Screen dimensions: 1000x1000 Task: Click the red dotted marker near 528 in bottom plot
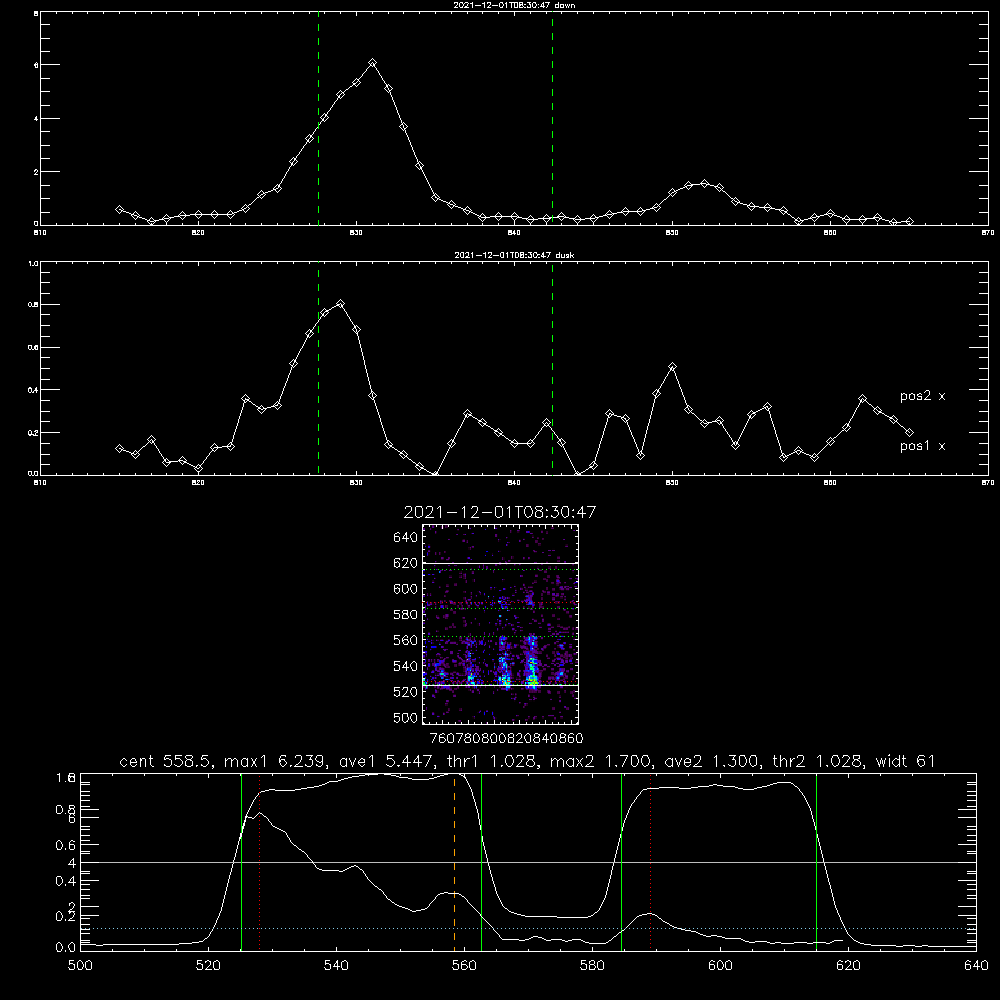click(260, 861)
